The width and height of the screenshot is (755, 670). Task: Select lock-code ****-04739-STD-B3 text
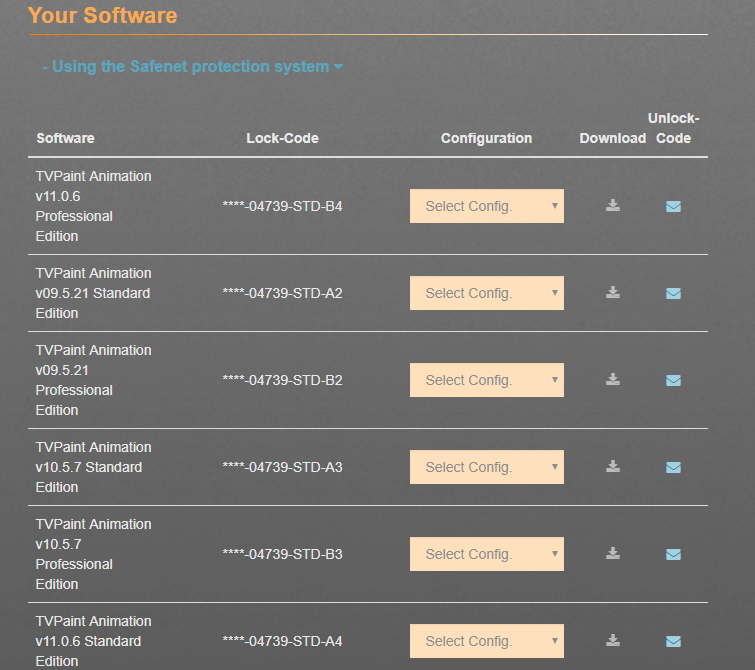tap(283, 554)
